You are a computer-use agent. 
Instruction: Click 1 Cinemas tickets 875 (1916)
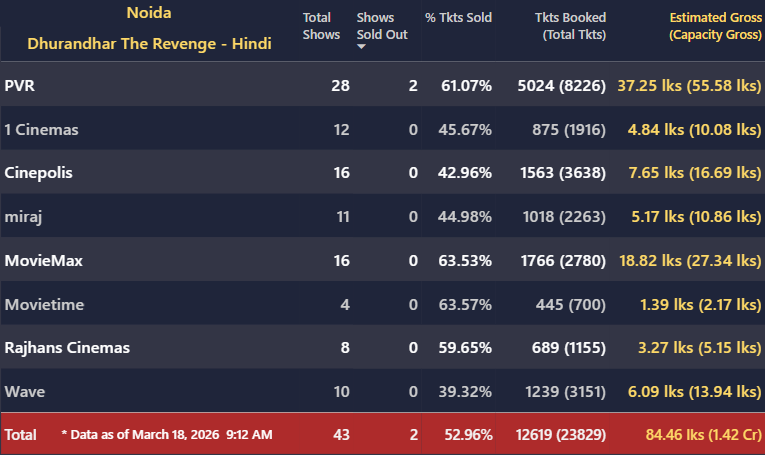(x=569, y=130)
